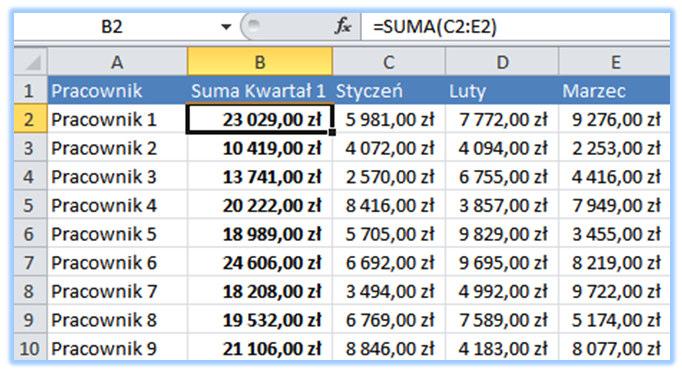This screenshot has width=682, height=373.
Task: Click the 'Styczeń' header cell
Action: click(389, 90)
